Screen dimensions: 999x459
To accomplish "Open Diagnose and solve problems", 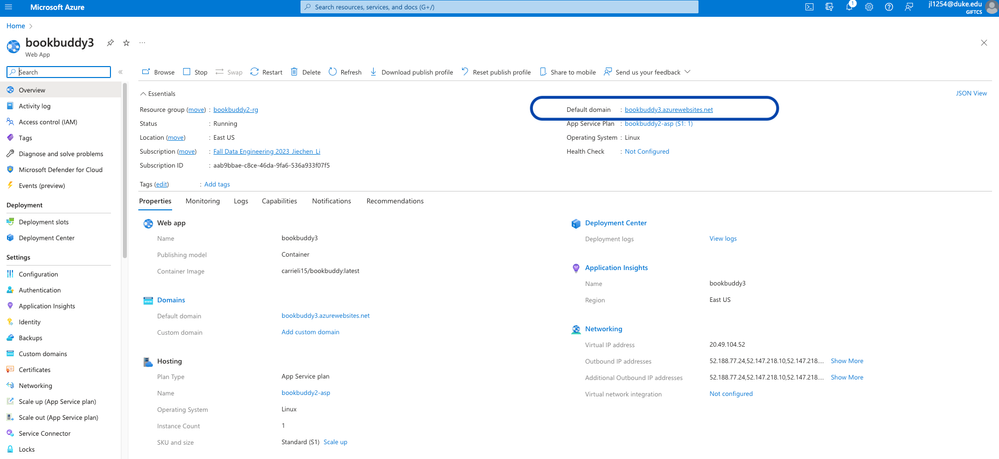I will [62, 154].
